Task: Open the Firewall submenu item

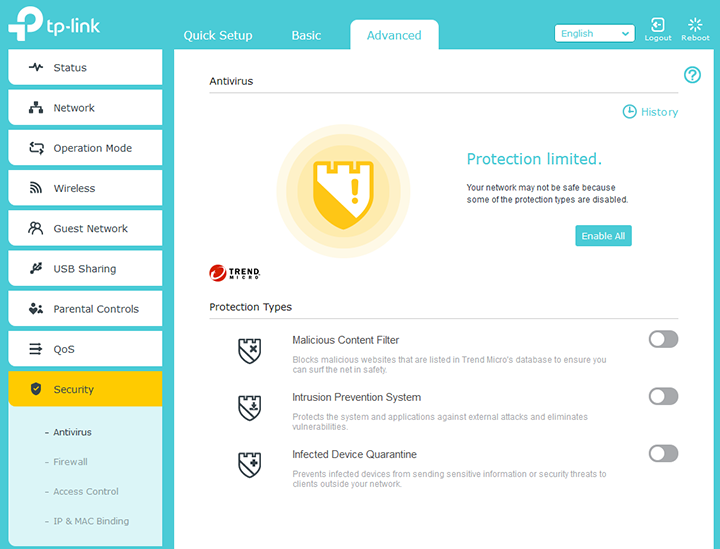Action: (70, 462)
